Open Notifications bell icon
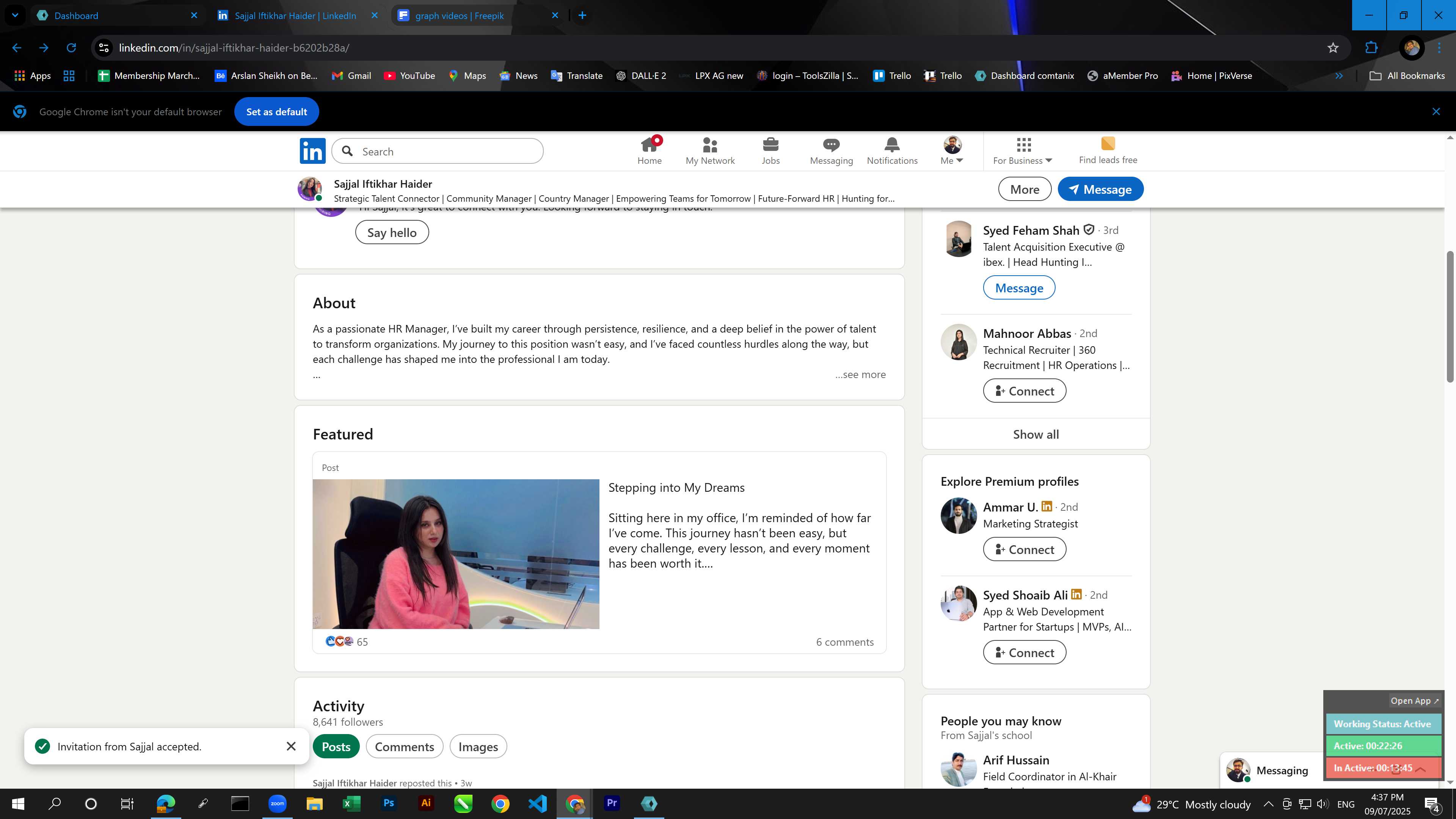Screen dimensions: 1456x819 pyautogui.click(x=892, y=151)
